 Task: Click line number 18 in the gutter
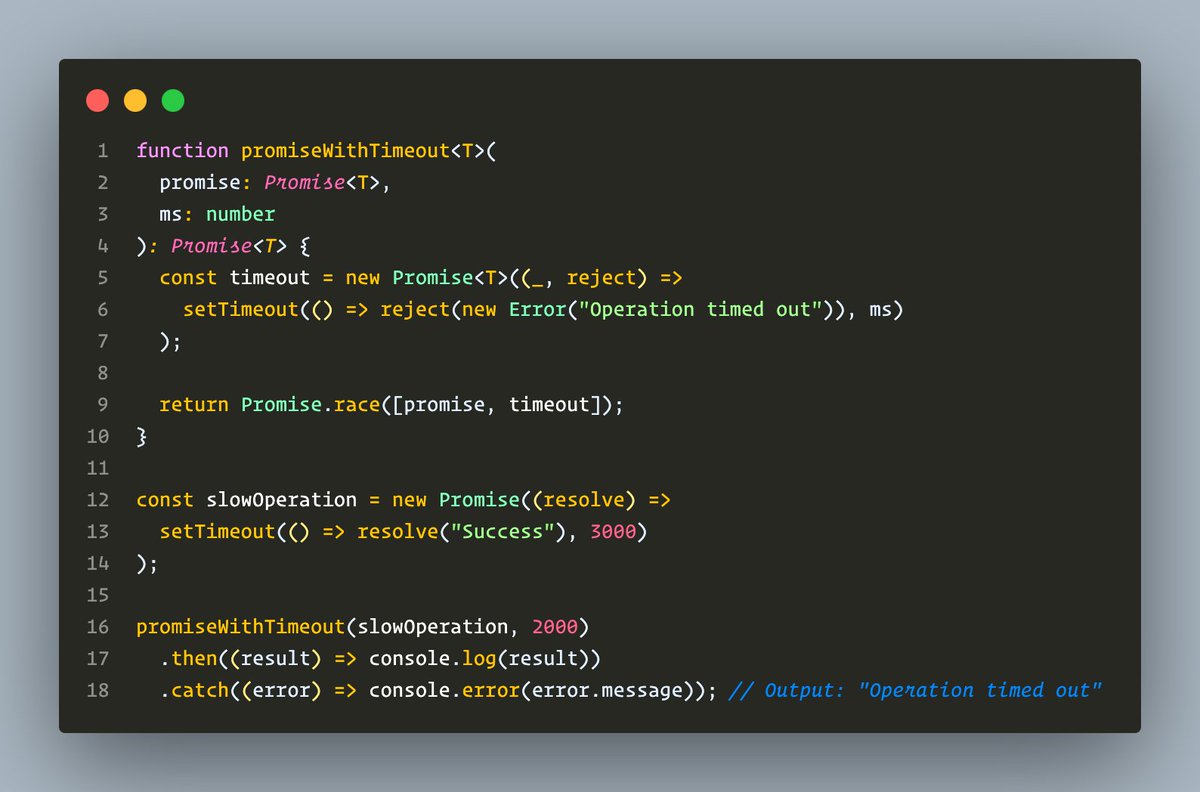coord(97,690)
